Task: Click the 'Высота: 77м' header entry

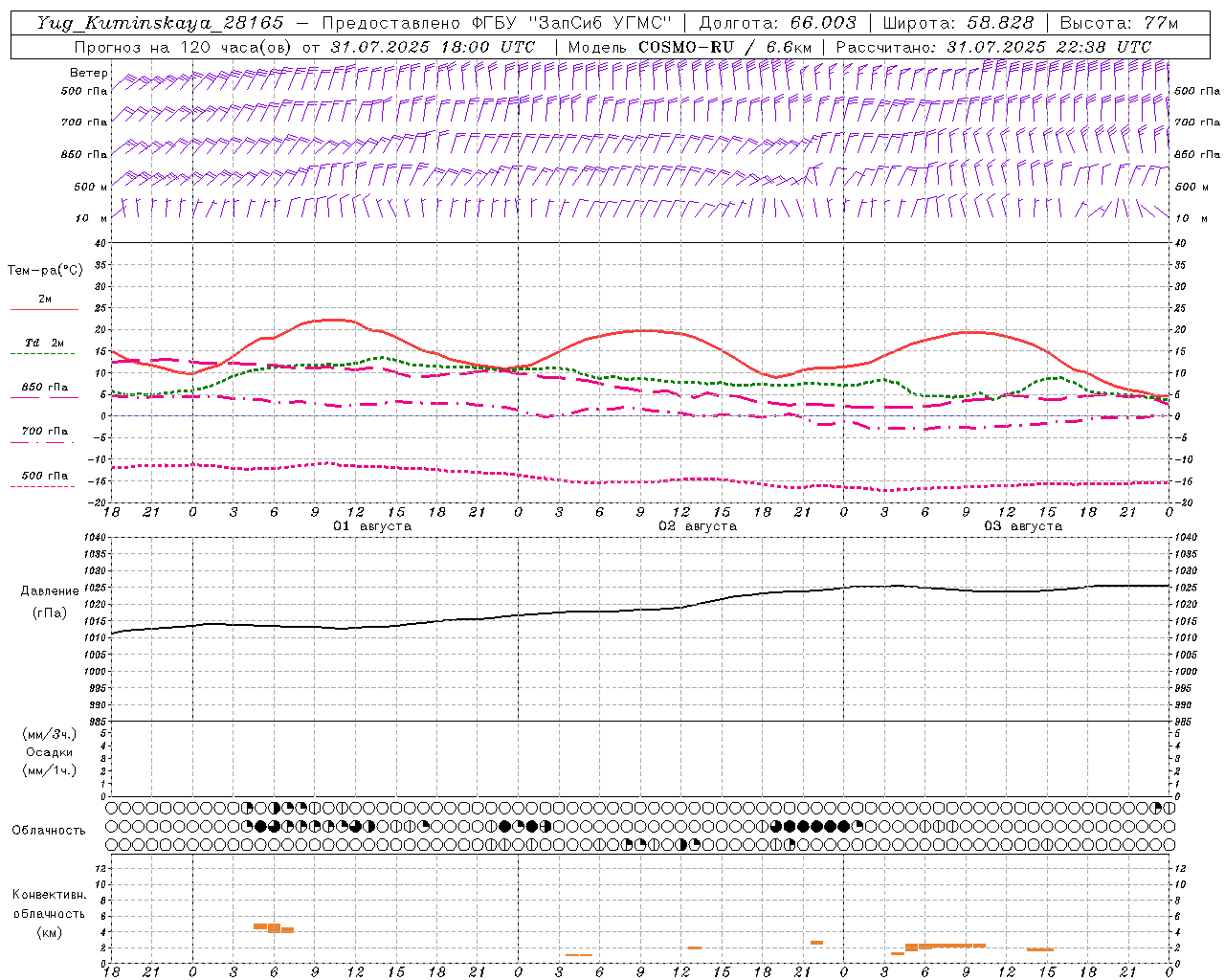Action: point(1119,23)
